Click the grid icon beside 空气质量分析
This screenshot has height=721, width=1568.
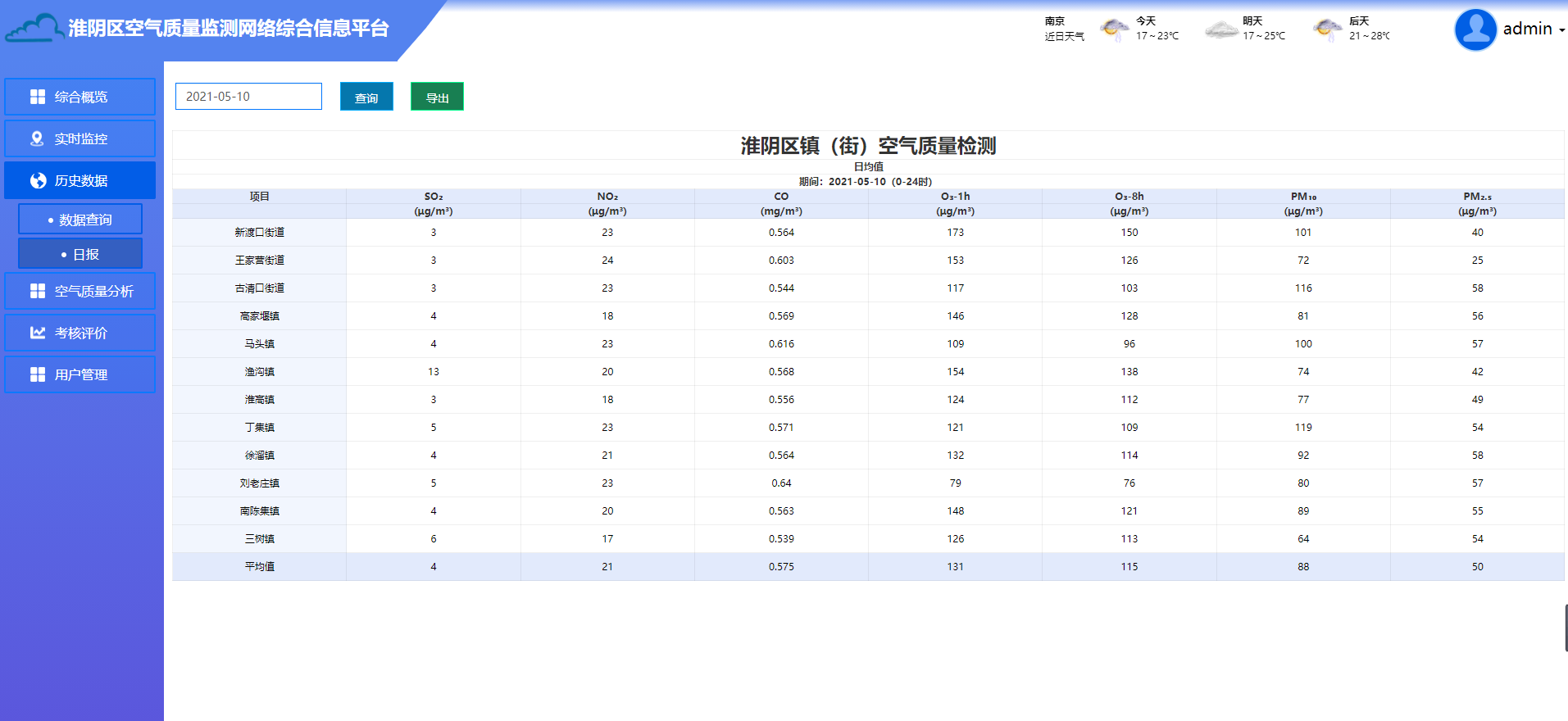(x=38, y=291)
